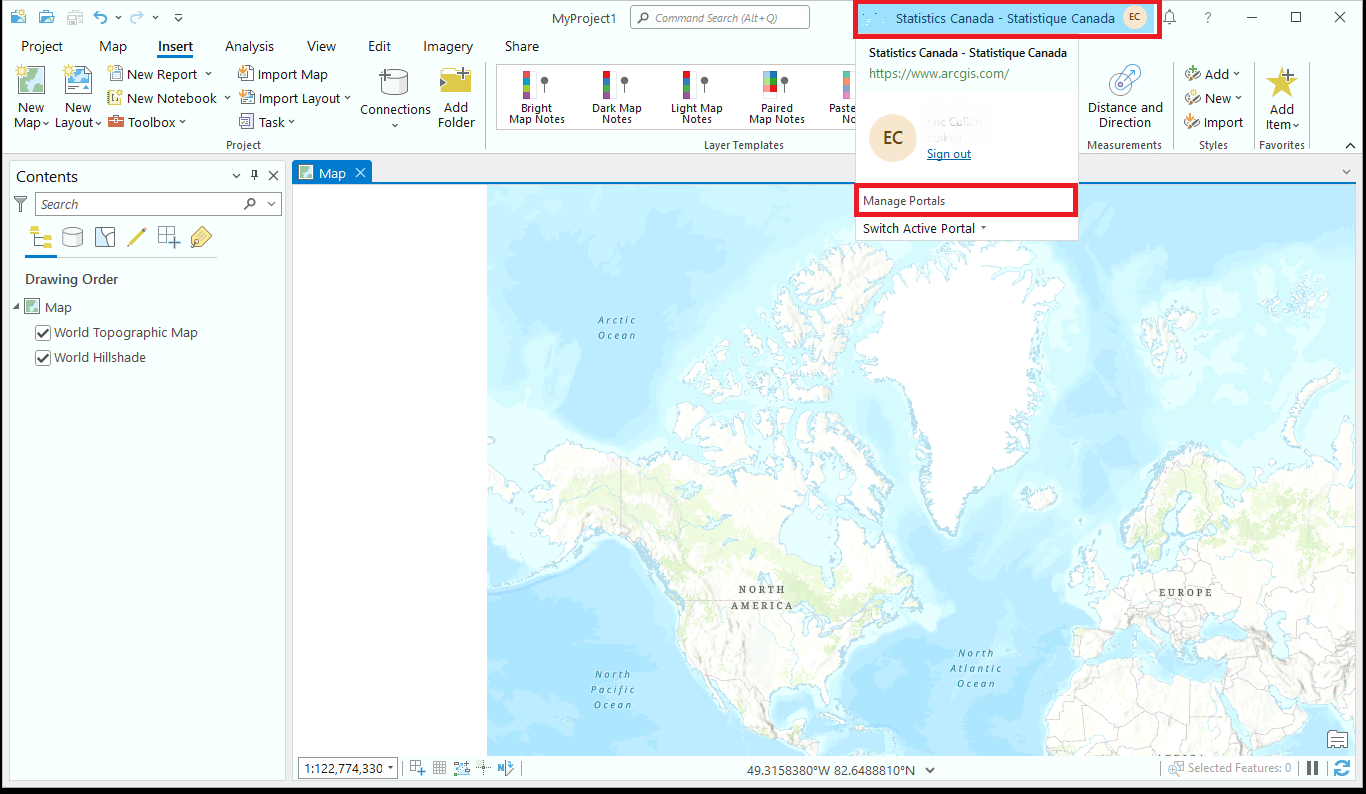Expand the Switch Active Portal submenu
Screen dimensions: 1366x794
924,228
